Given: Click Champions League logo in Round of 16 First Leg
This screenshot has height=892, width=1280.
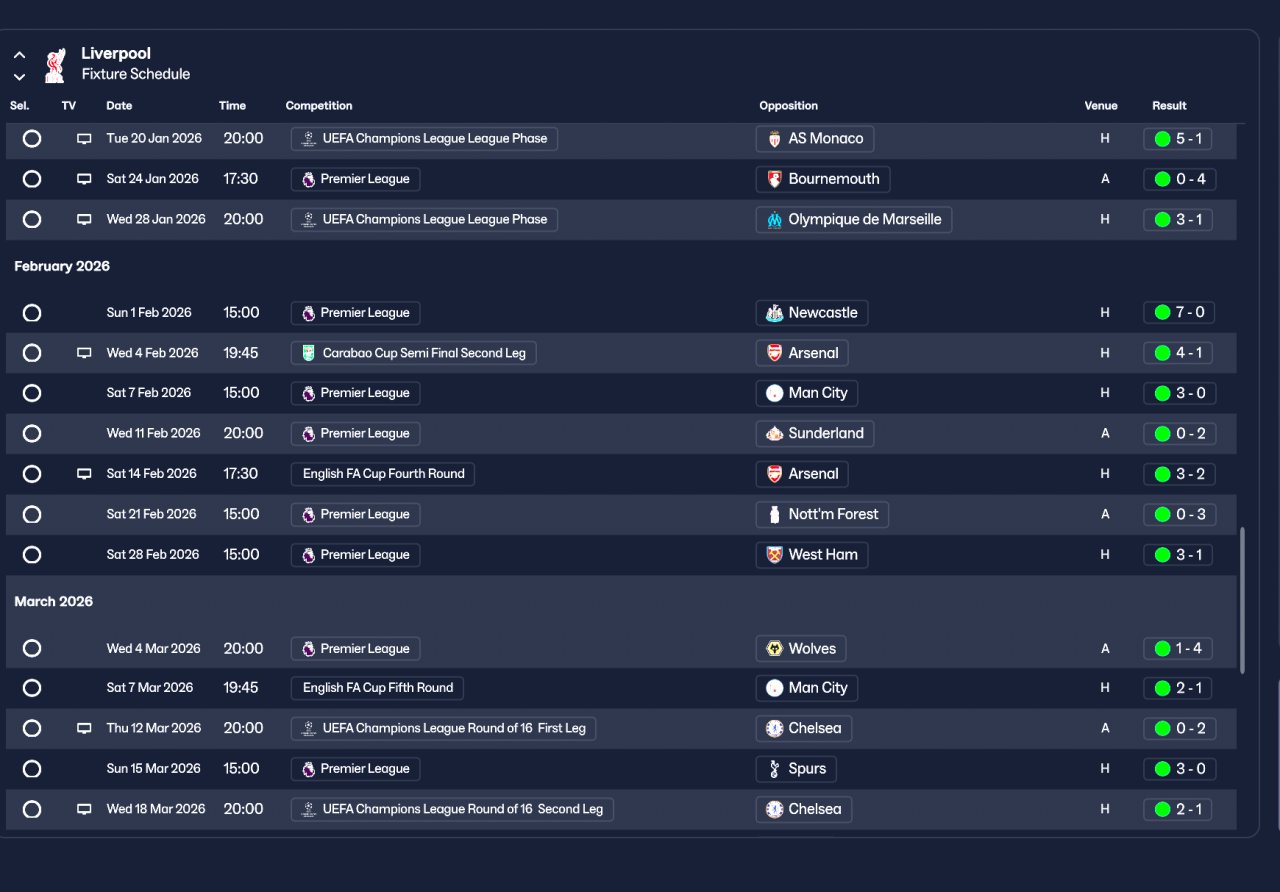Looking at the screenshot, I should coord(308,729).
